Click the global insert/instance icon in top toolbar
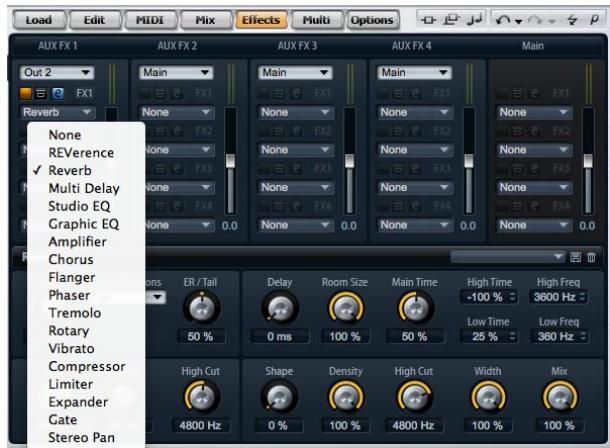This screenshot has height=448, width=610. tap(428, 19)
